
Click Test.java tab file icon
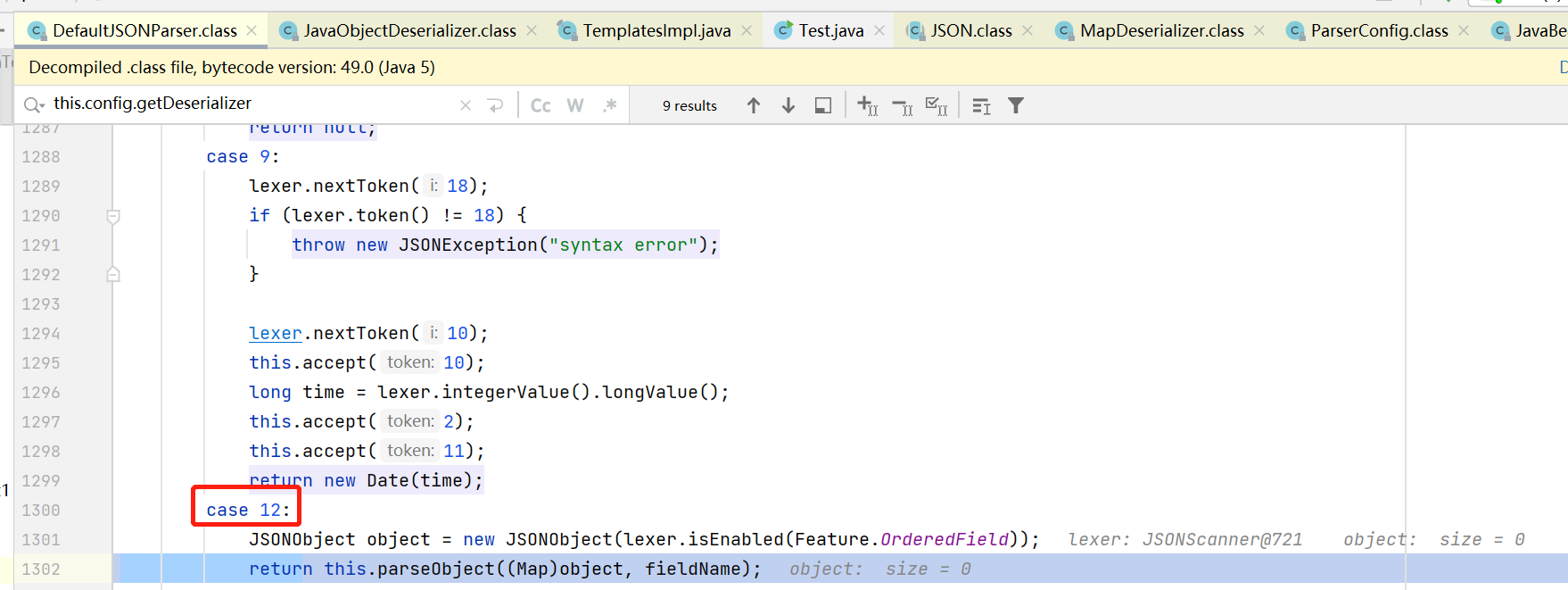(783, 30)
